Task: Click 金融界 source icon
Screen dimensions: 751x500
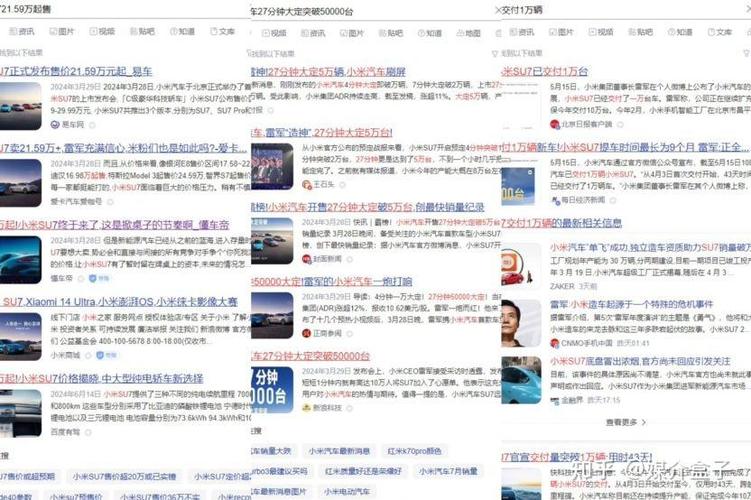Action: [x=555, y=400]
